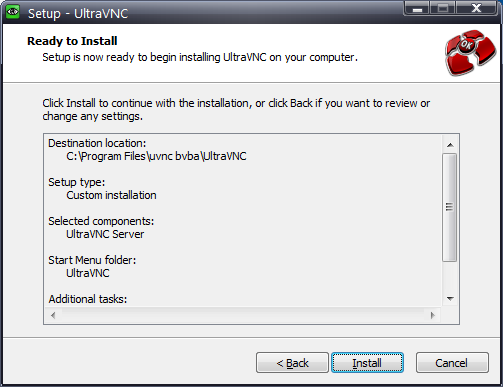Screen dimensions: 503x387
Task: Click the horizontal scrollbar left arrow
Action: pyautogui.click(x=53, y=315)
